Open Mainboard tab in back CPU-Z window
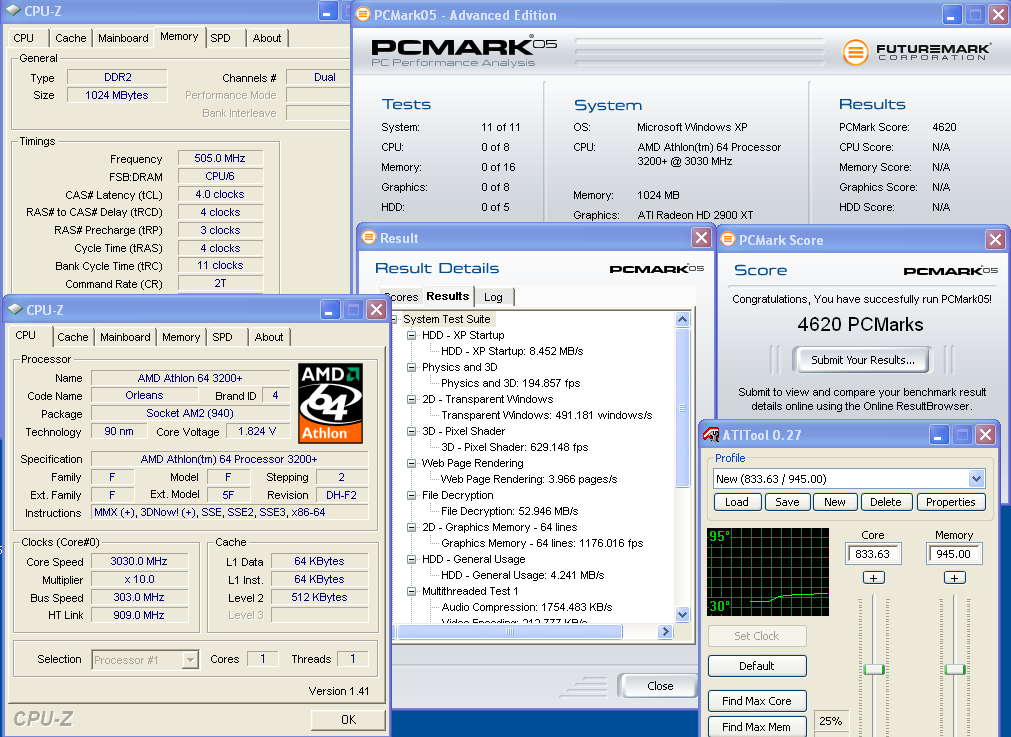 (123, 38)
